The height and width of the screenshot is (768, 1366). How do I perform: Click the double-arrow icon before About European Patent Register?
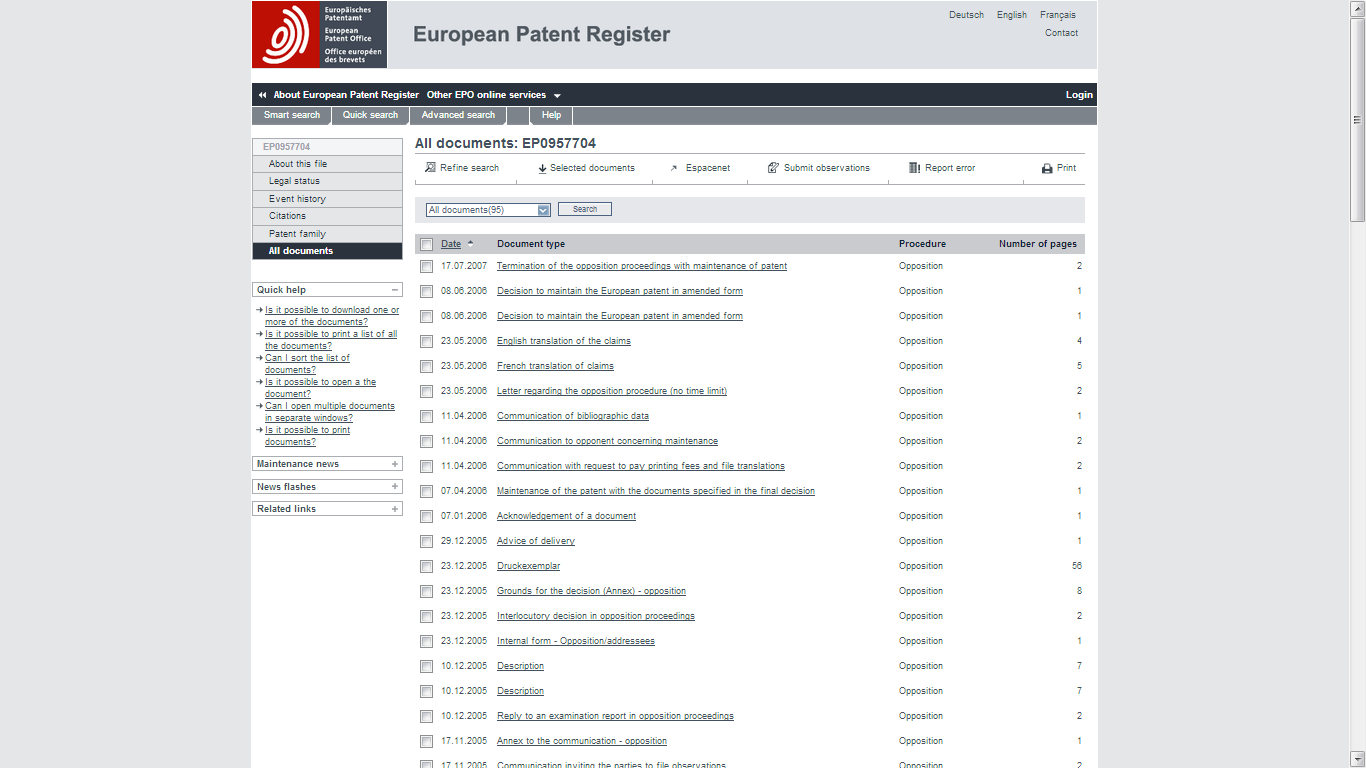262,95
